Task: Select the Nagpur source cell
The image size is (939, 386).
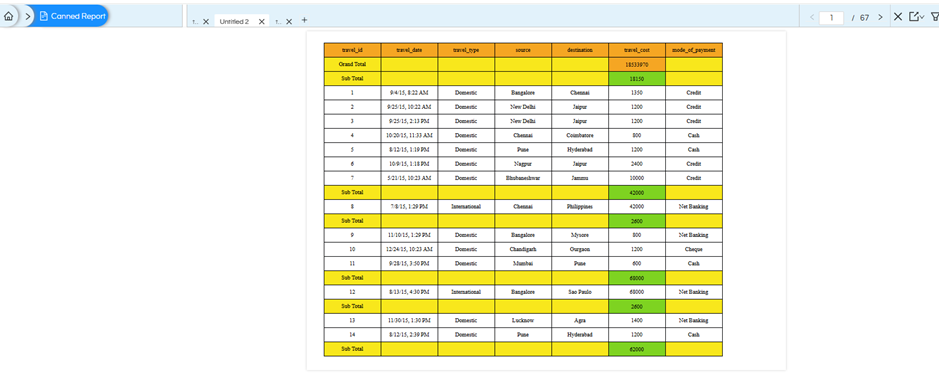Action: pos(523,164)
